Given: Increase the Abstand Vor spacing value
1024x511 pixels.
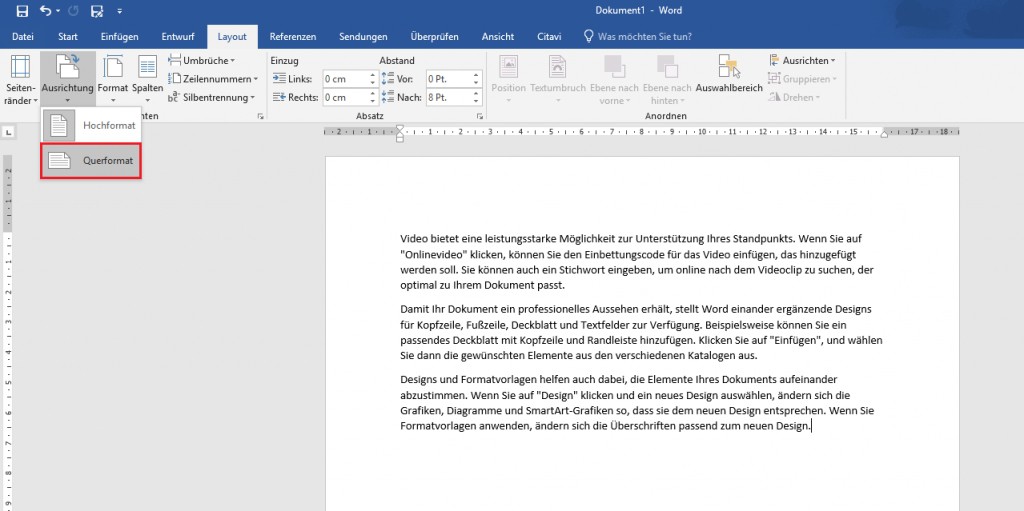Looking at the screenshot, I should tap(474, 75).
